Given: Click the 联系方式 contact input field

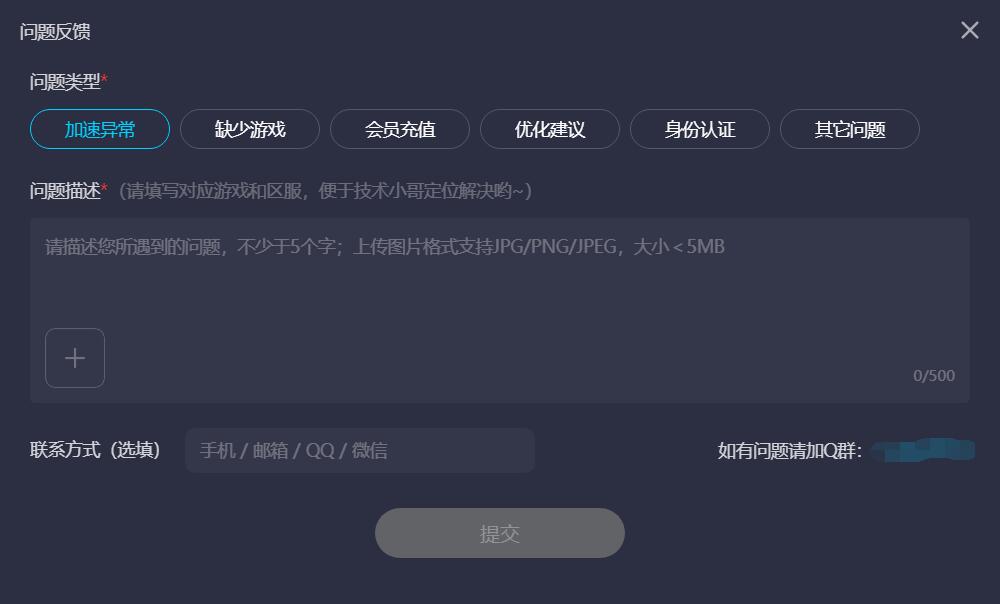Looking at the screenshot, I should point(360,450).
